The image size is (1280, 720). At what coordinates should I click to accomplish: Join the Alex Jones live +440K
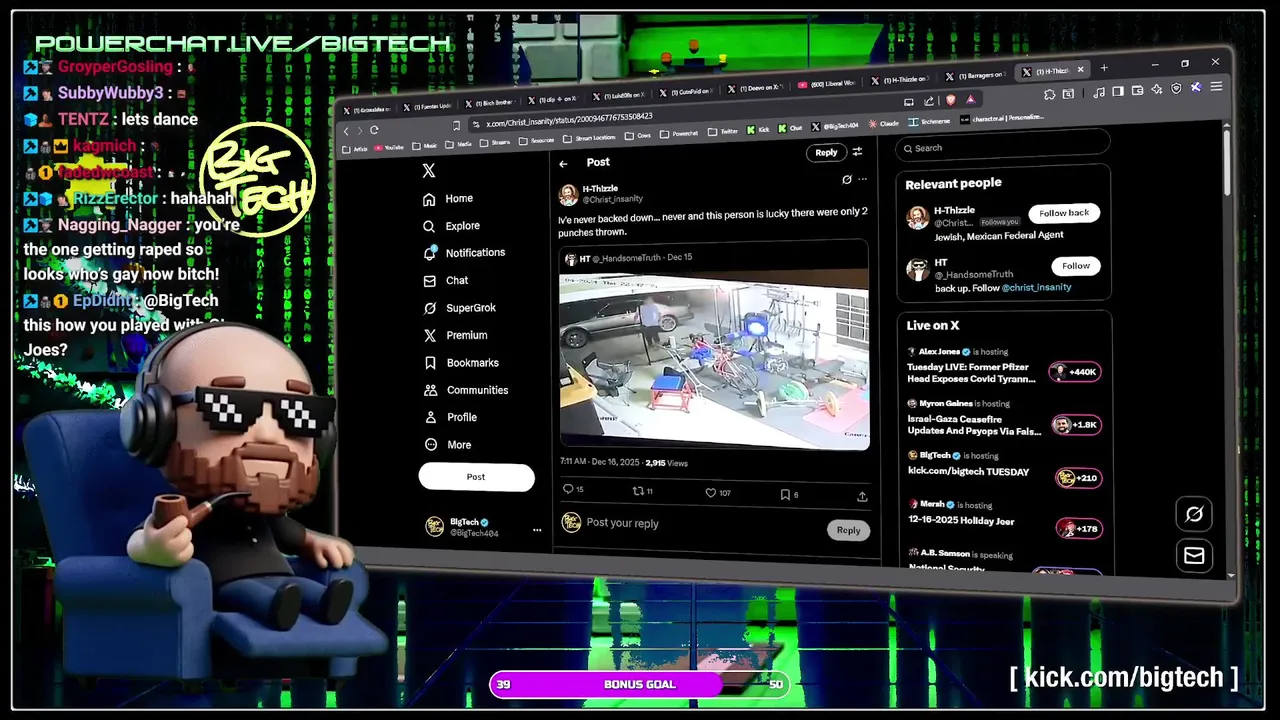(x=1075, y=372)
